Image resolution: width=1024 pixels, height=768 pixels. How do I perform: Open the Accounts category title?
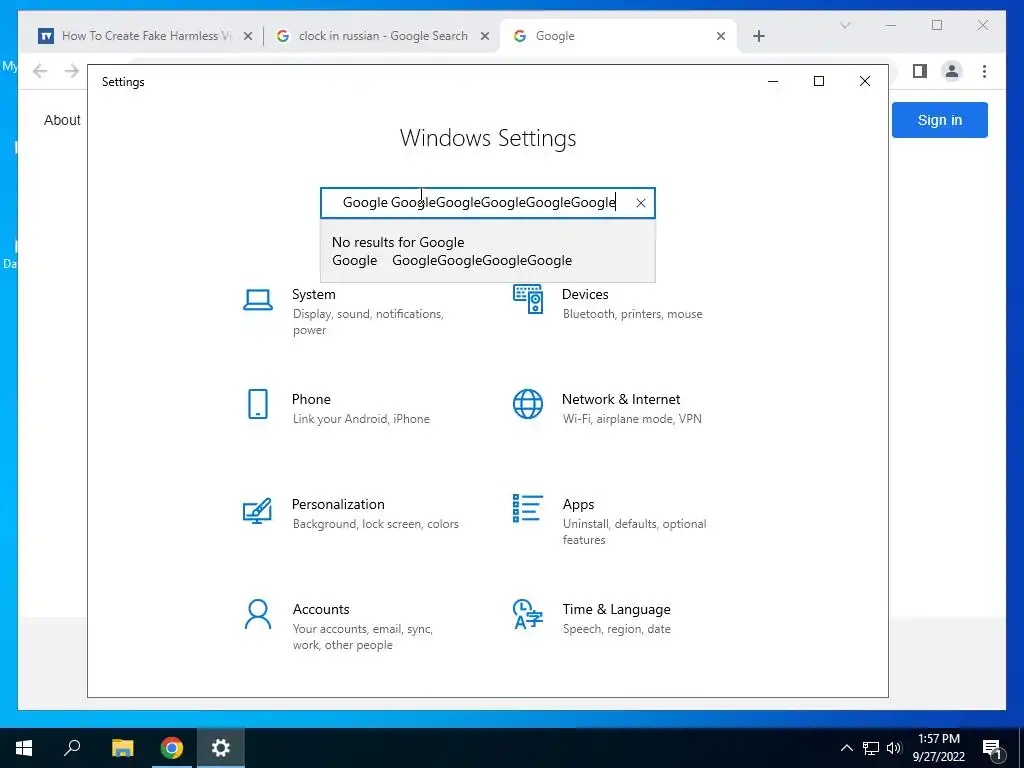click(321, 610)
